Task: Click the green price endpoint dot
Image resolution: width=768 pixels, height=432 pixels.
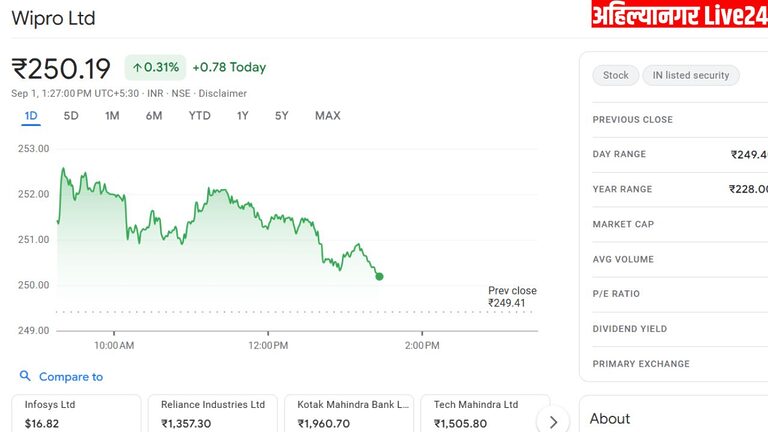Action: point(379,276)
